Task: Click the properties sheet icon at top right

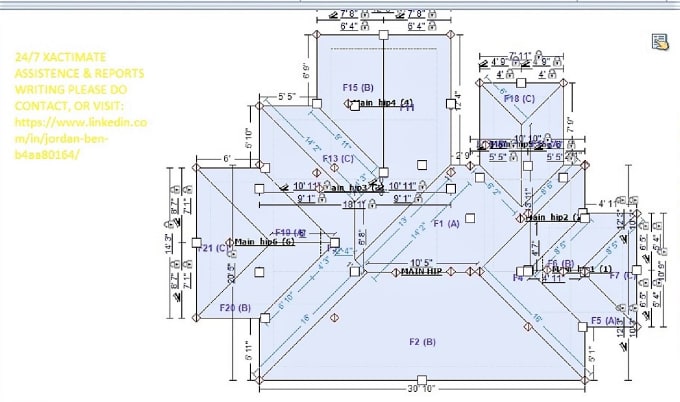Action: [x=659, y=41]
